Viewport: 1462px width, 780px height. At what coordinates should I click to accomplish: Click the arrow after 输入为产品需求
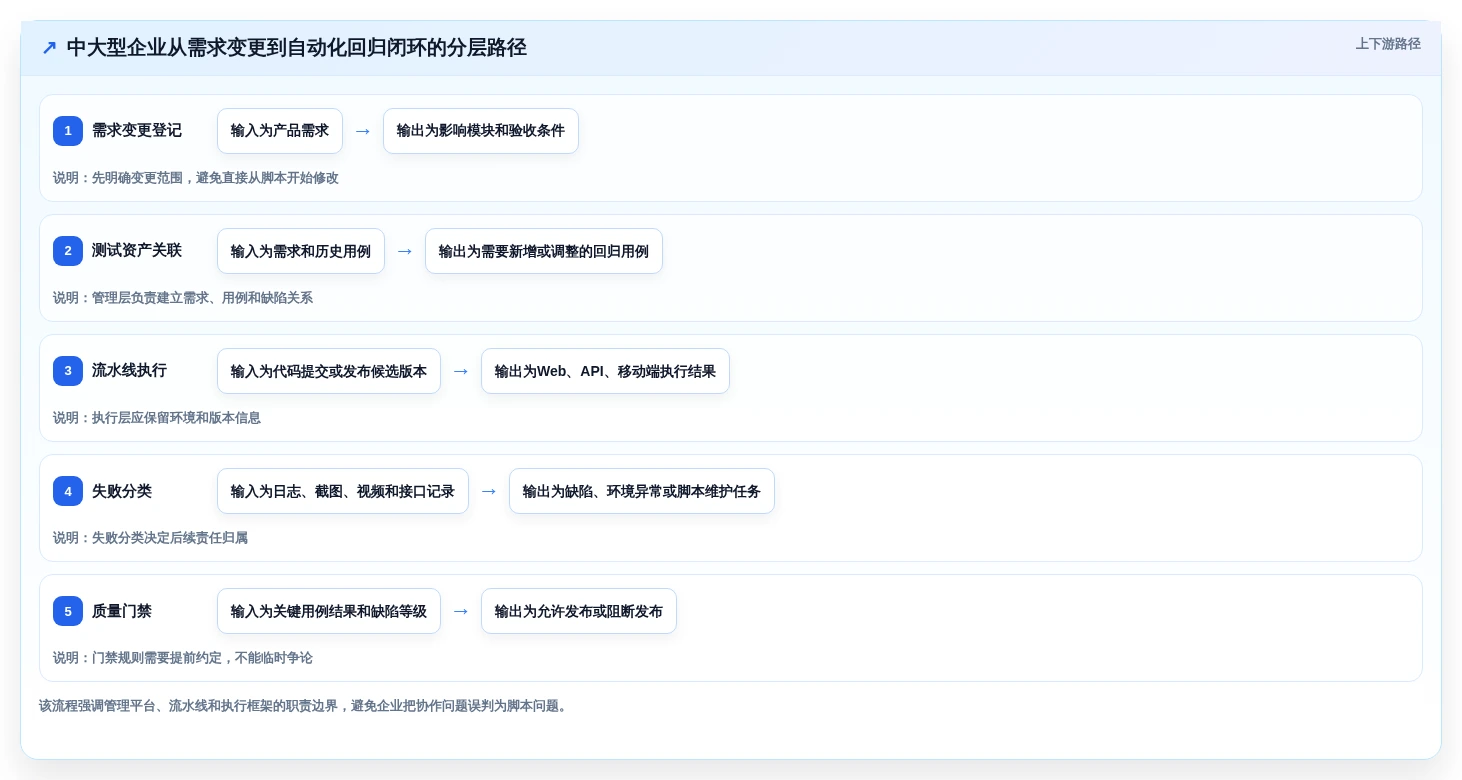pos(363,131)
